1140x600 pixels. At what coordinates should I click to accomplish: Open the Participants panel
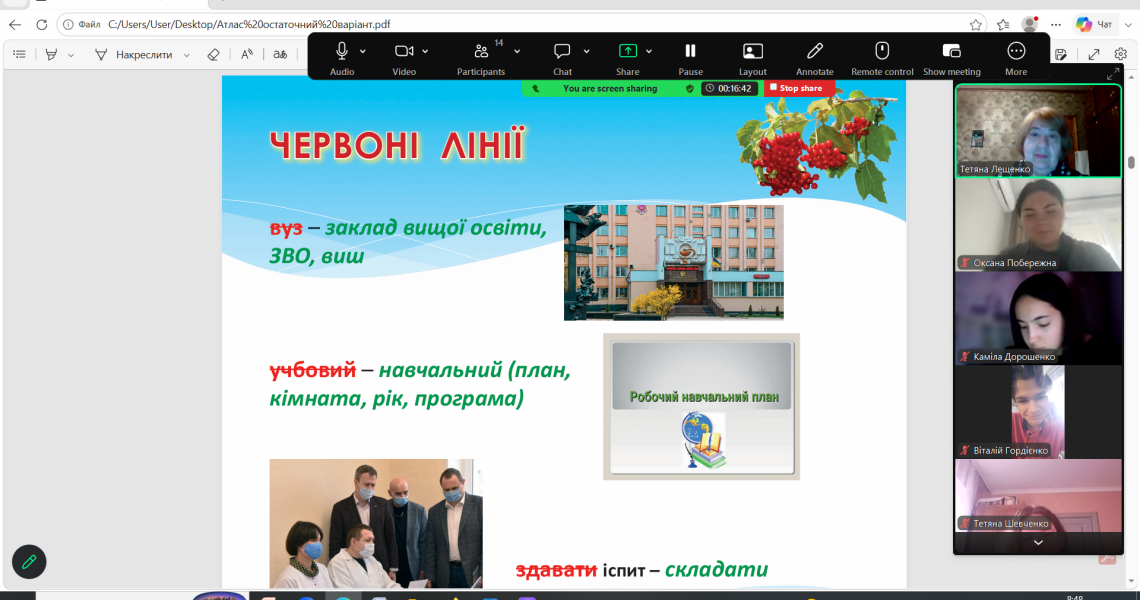[481, 58]
